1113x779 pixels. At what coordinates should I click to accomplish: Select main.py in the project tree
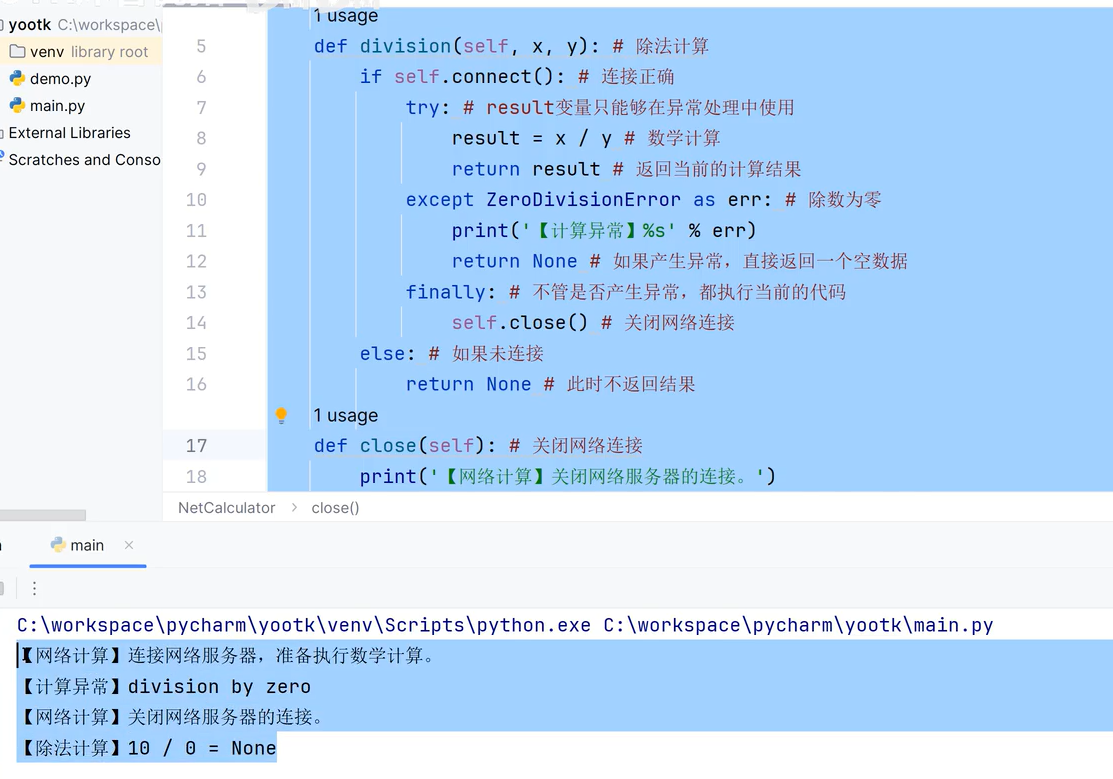tap(55, 103)
